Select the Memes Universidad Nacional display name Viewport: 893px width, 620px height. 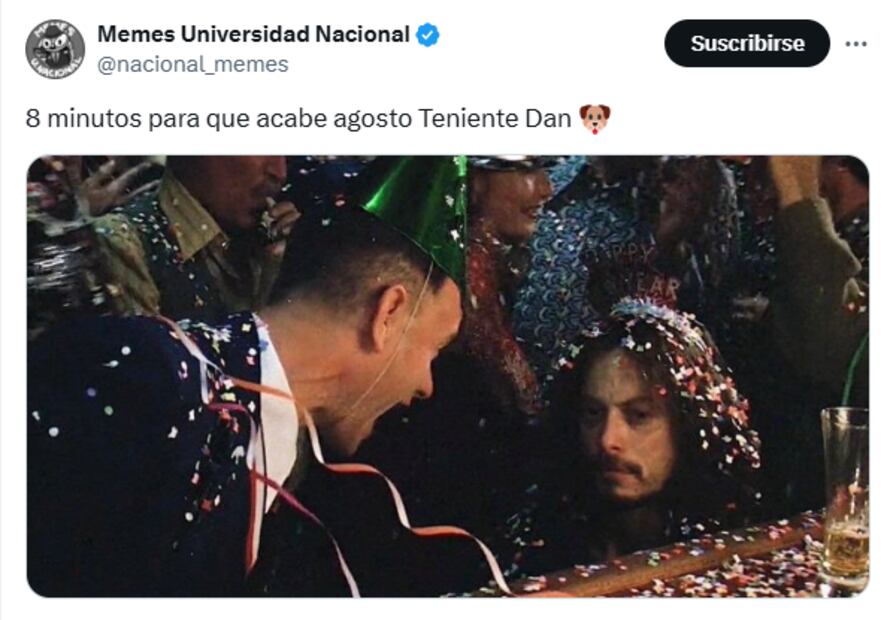pos(253,34)
